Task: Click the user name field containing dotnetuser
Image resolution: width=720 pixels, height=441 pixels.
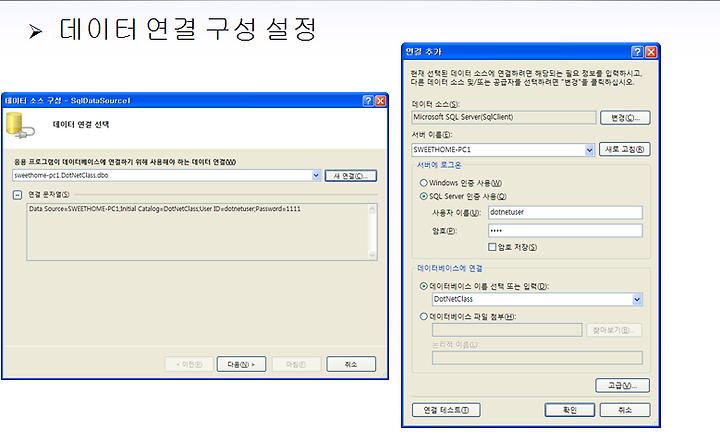Action: point(565,212)
